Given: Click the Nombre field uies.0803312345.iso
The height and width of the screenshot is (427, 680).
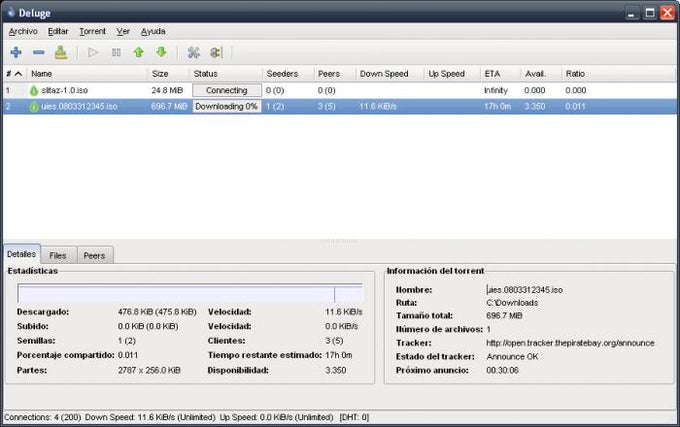Looking at the screenshot, I should pos(525,290).
